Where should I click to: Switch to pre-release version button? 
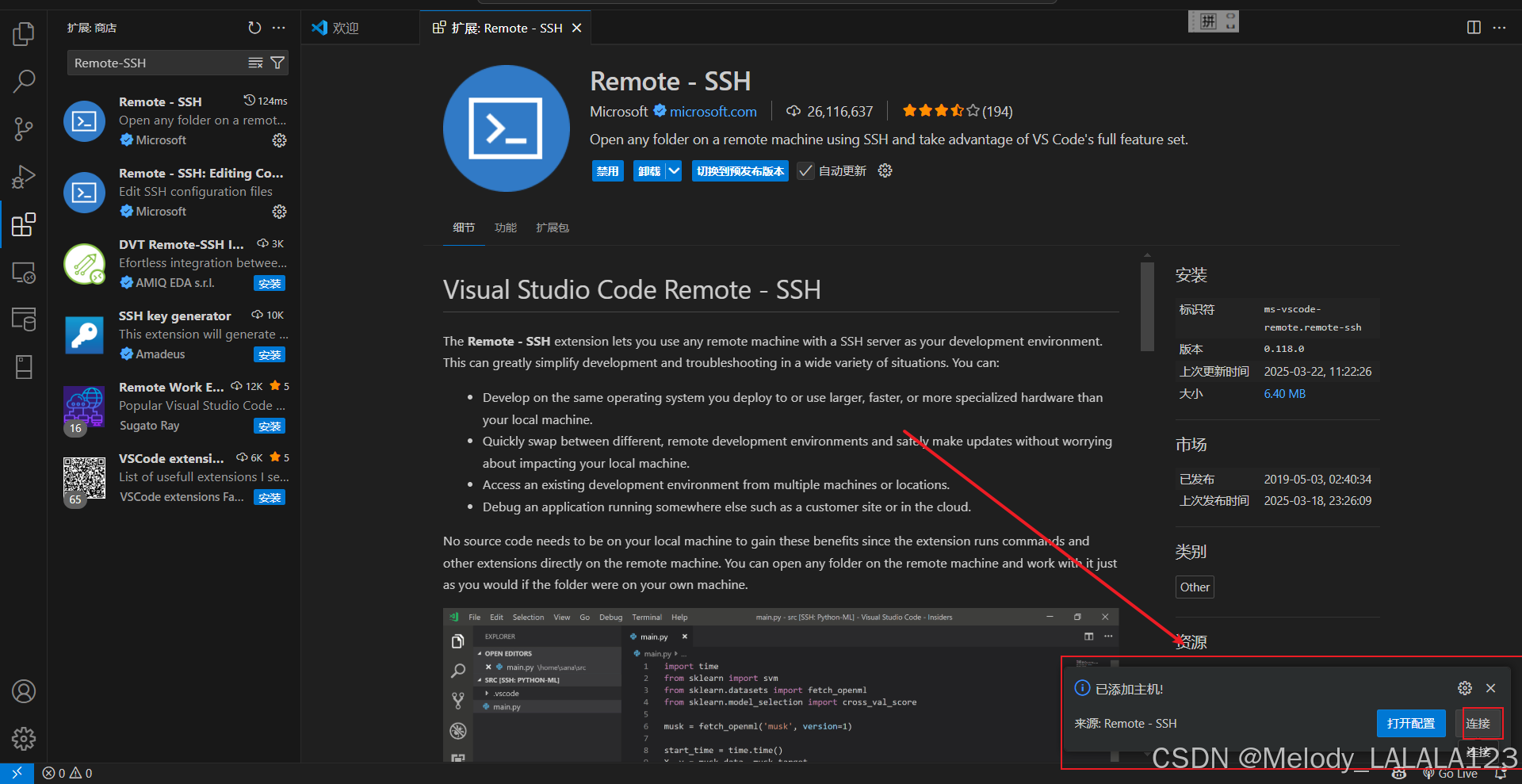(740, 170)
